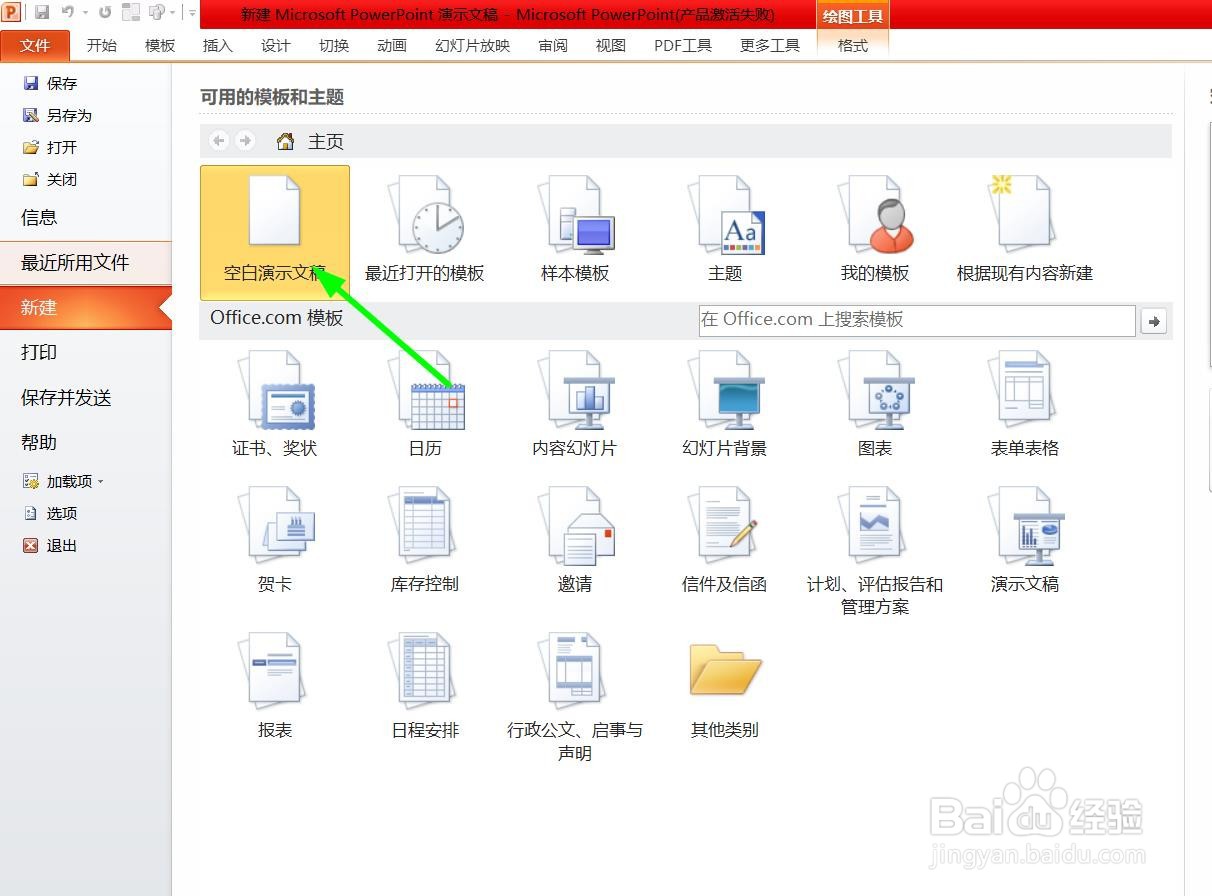Select the 空白演示文稿 blank presentation template

(x=275, y=232)
